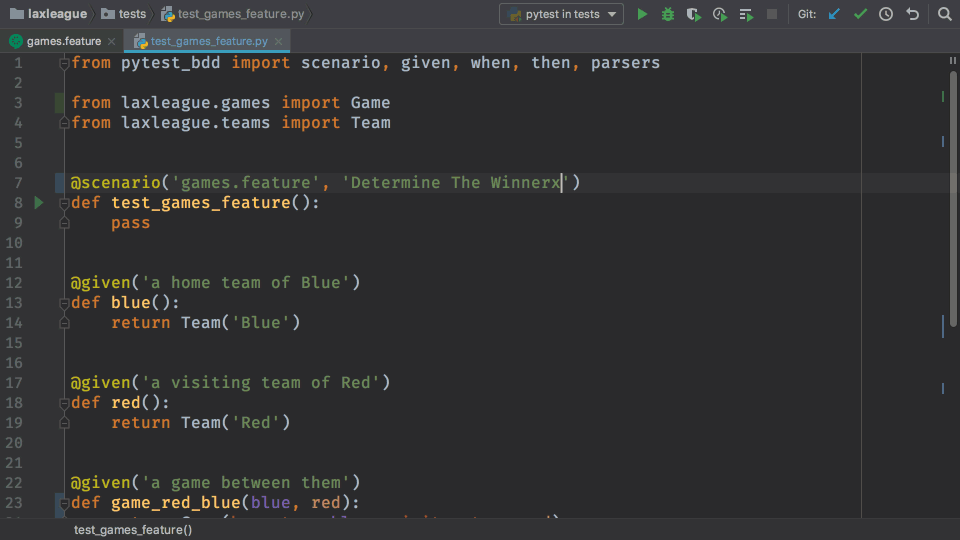Viewport: 960px width, 540px height.
Task: Click the fold end marker at line 19
Action: (64, 423)
